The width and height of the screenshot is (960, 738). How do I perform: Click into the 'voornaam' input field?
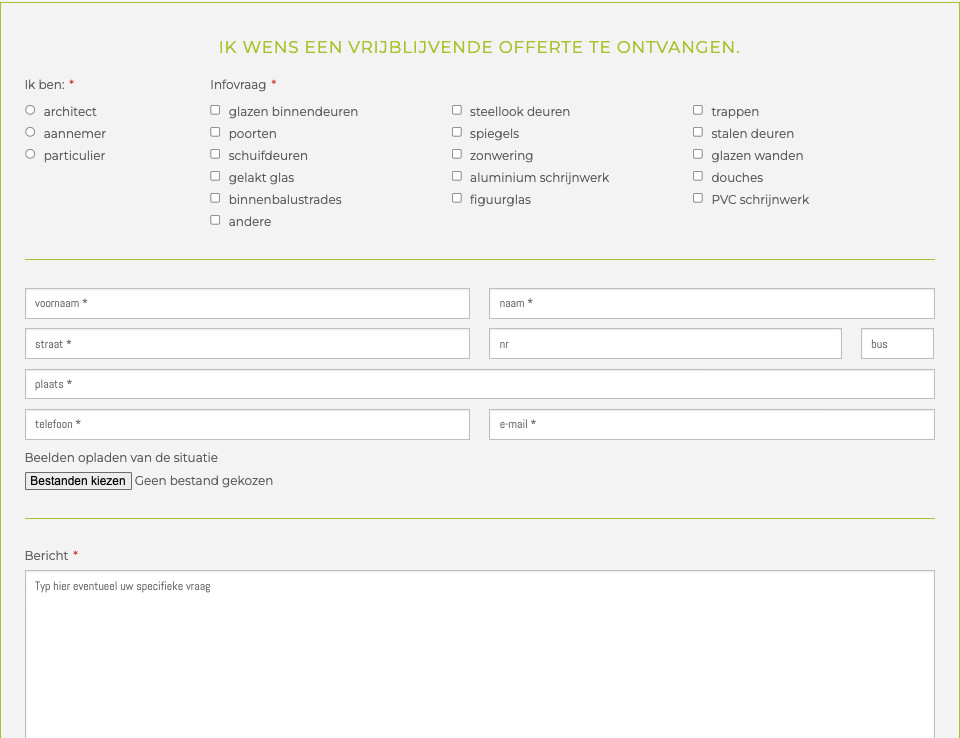point(247,303)
